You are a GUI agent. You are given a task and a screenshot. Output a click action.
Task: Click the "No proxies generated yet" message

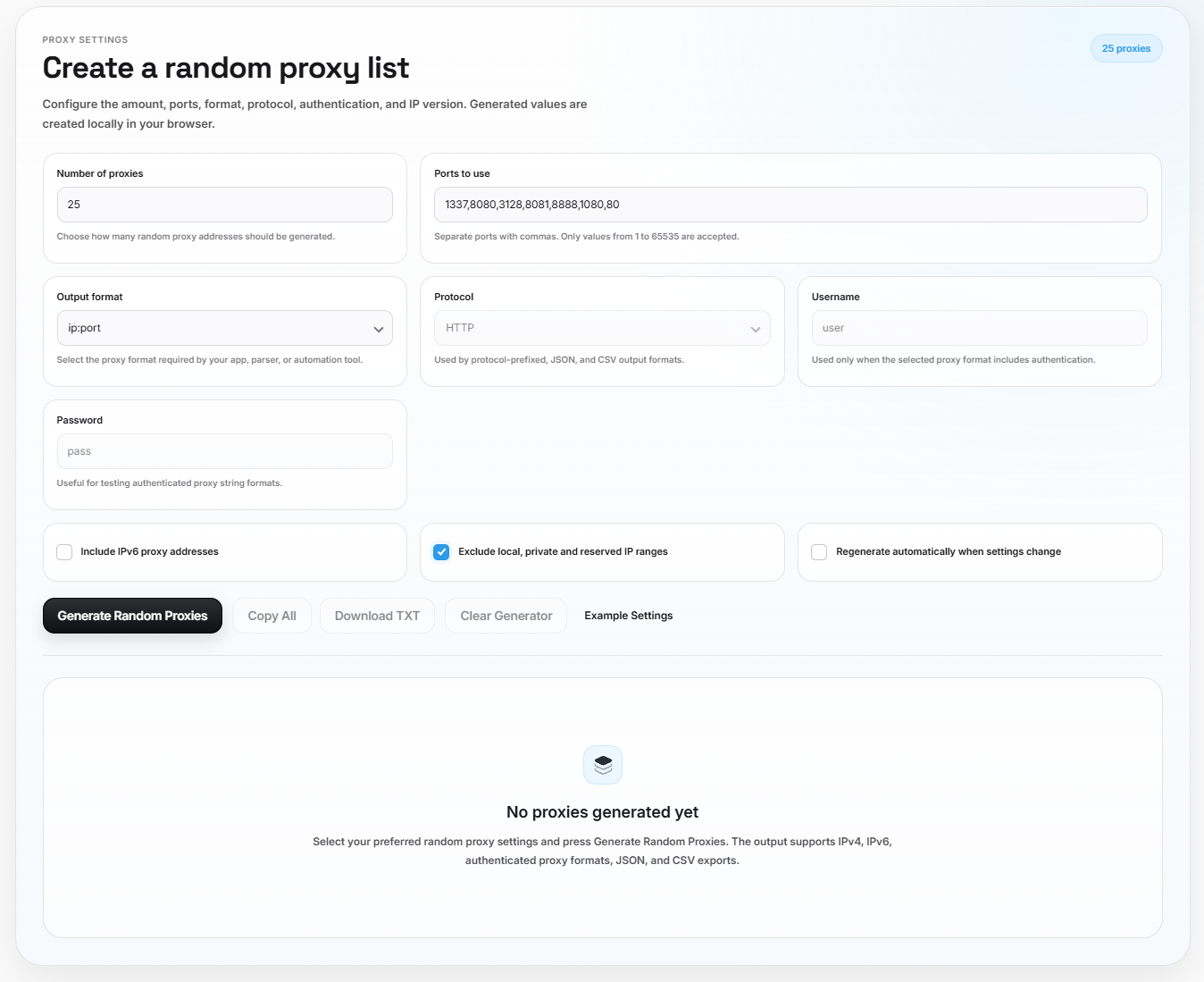click(x=603, y=812)
